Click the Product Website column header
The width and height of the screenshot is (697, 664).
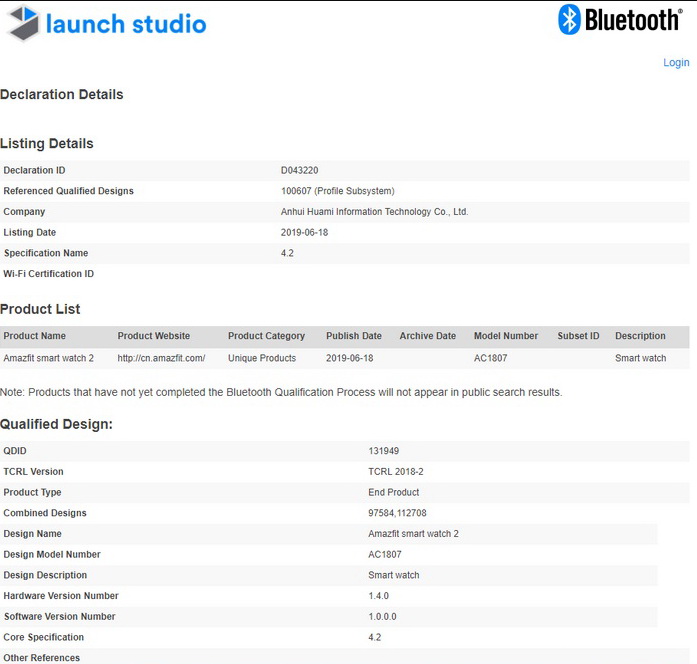(154, 336)
